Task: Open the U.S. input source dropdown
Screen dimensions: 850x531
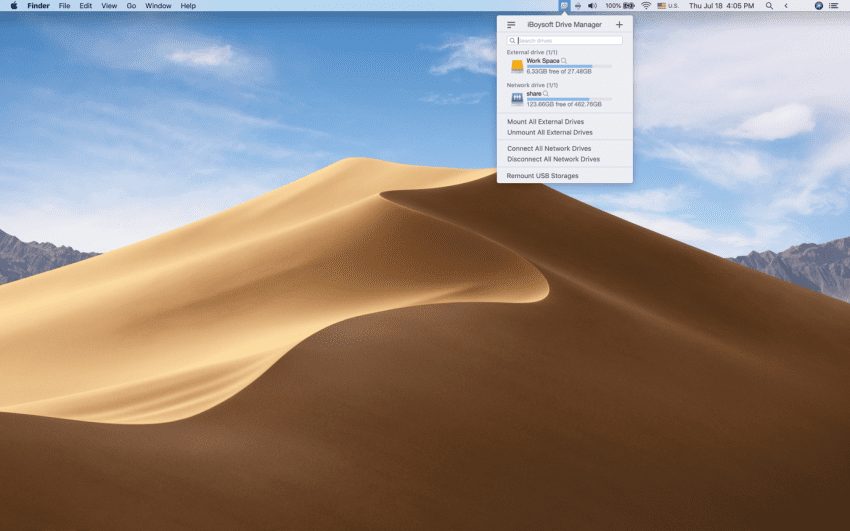Action: click(x=668, y=6)
